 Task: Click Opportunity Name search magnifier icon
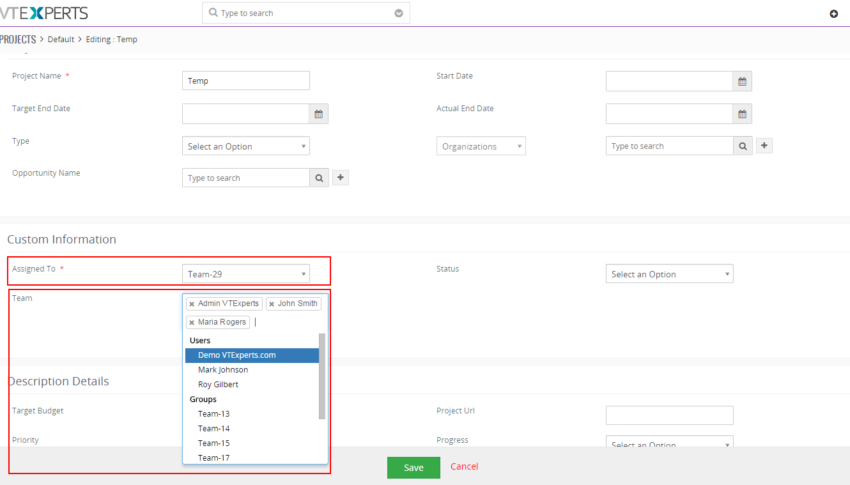tap(319, 178)
